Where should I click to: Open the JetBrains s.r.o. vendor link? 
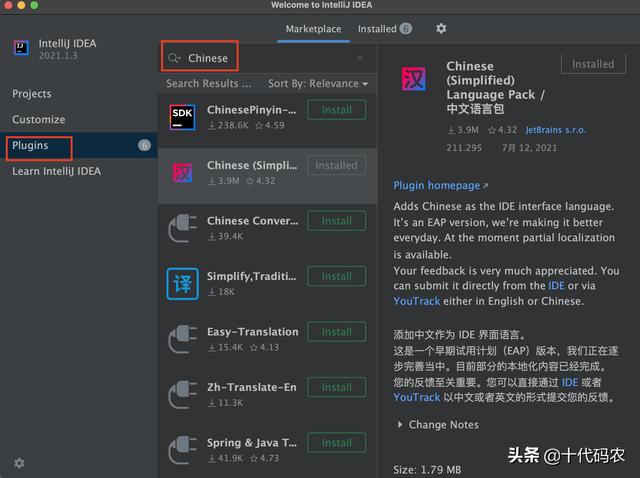pos(556,130)
